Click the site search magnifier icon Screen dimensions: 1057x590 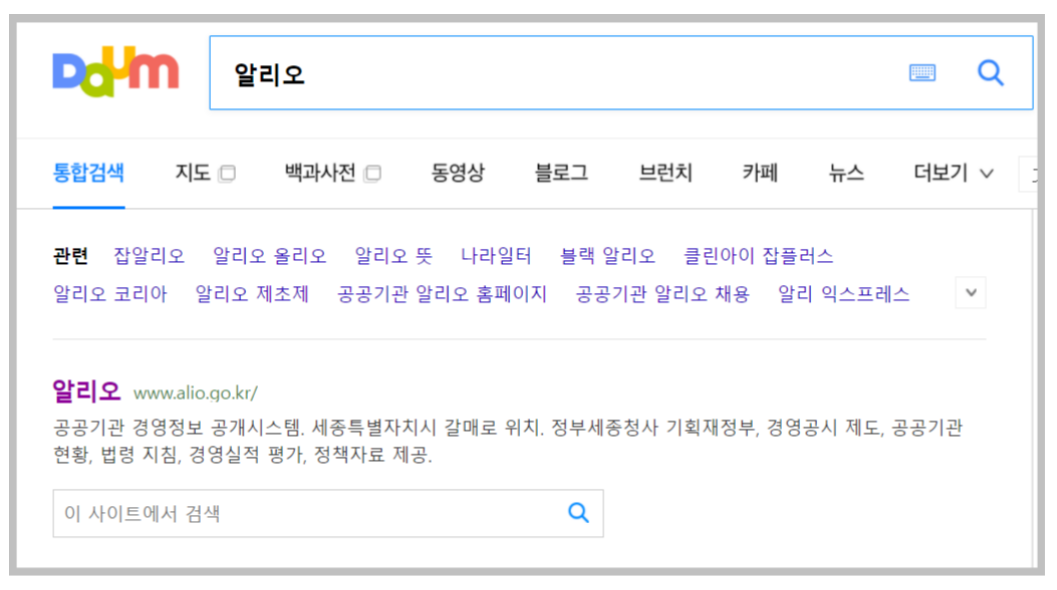pos(578,513)
